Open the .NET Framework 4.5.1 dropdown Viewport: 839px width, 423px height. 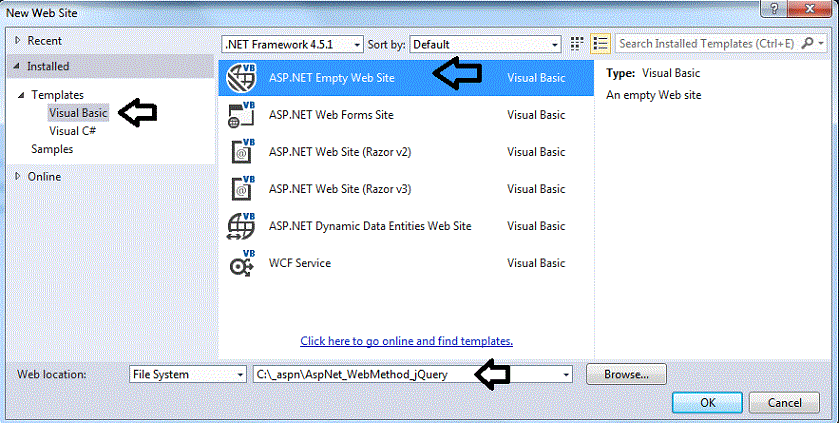click(x=292, y=44)
